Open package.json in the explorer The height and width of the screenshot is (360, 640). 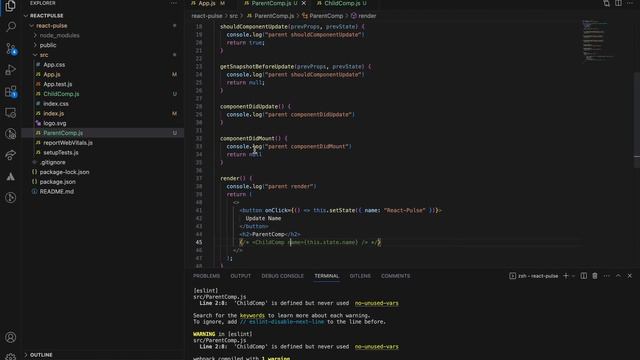(x=58, y=182)
